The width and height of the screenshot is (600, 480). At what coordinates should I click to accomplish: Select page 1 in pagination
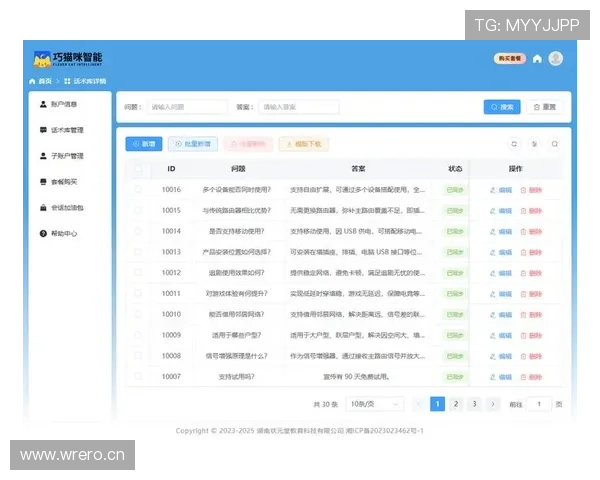(437, 404)
